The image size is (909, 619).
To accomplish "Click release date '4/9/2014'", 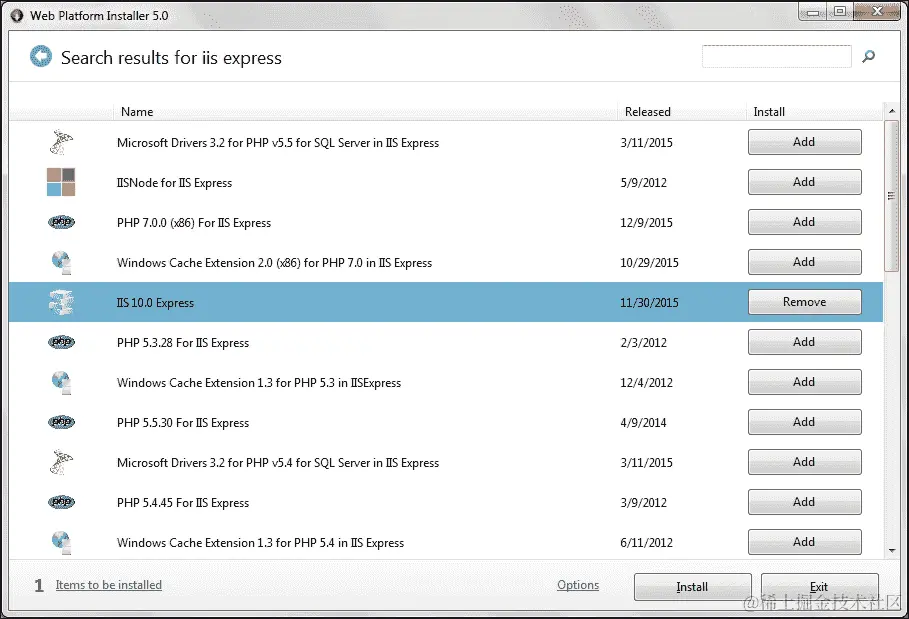I will 643,423.
